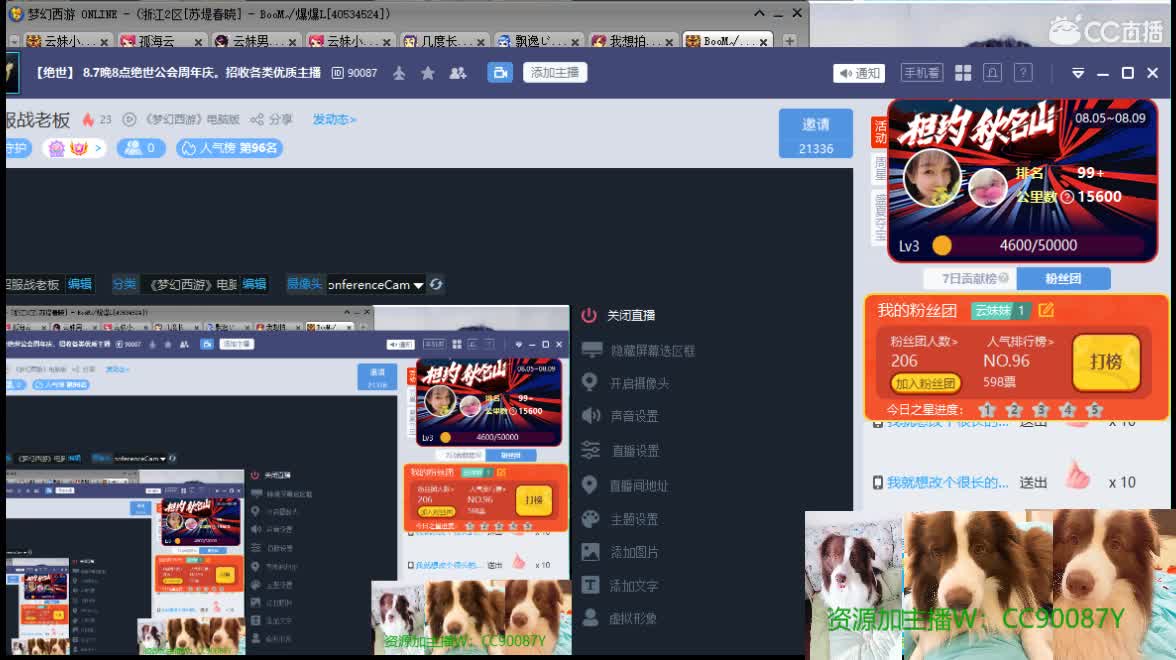
Task: Click the flame popularity icon showing 23
Action: point(88,119)
